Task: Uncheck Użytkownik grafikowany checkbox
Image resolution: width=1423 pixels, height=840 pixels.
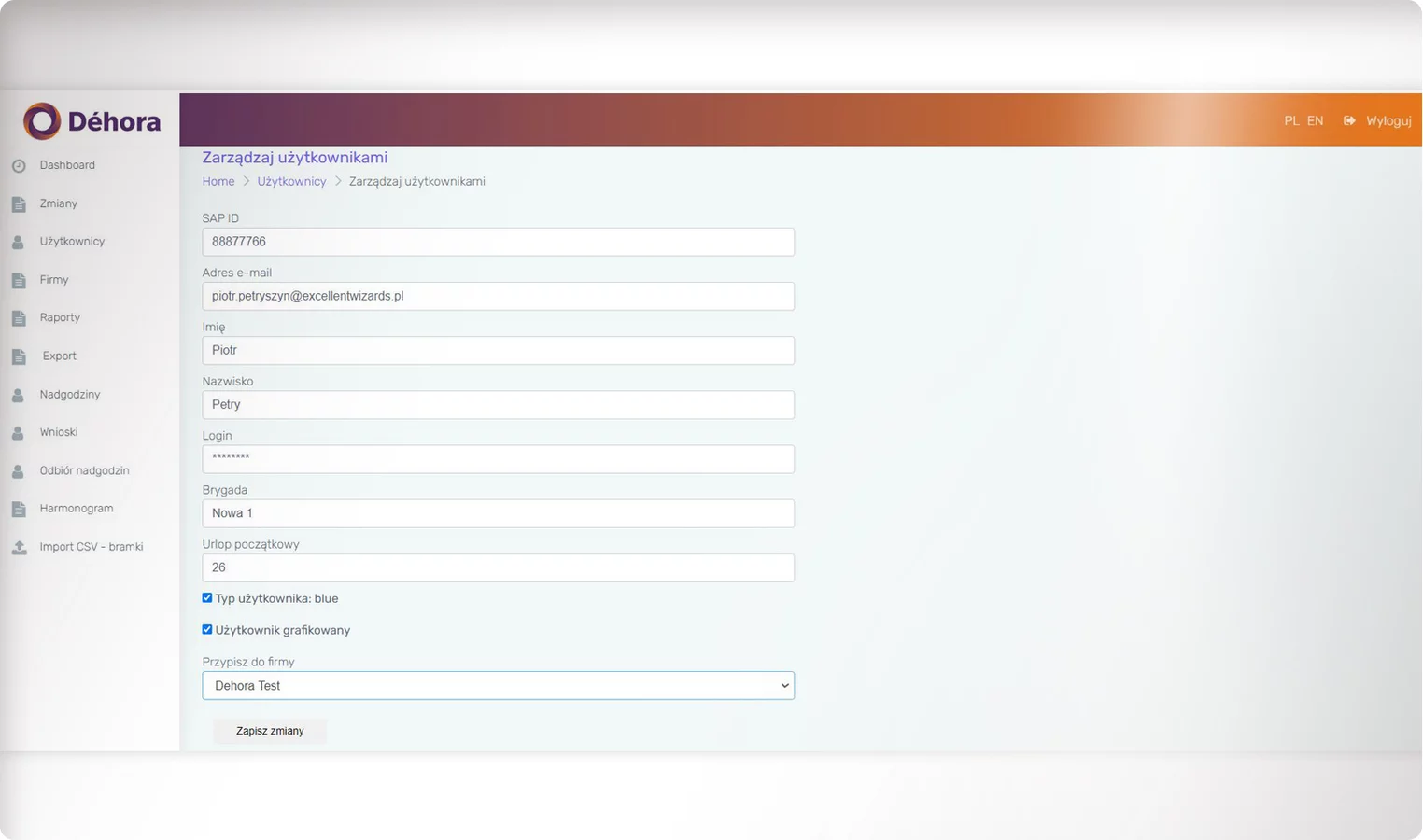Action: 207,630
